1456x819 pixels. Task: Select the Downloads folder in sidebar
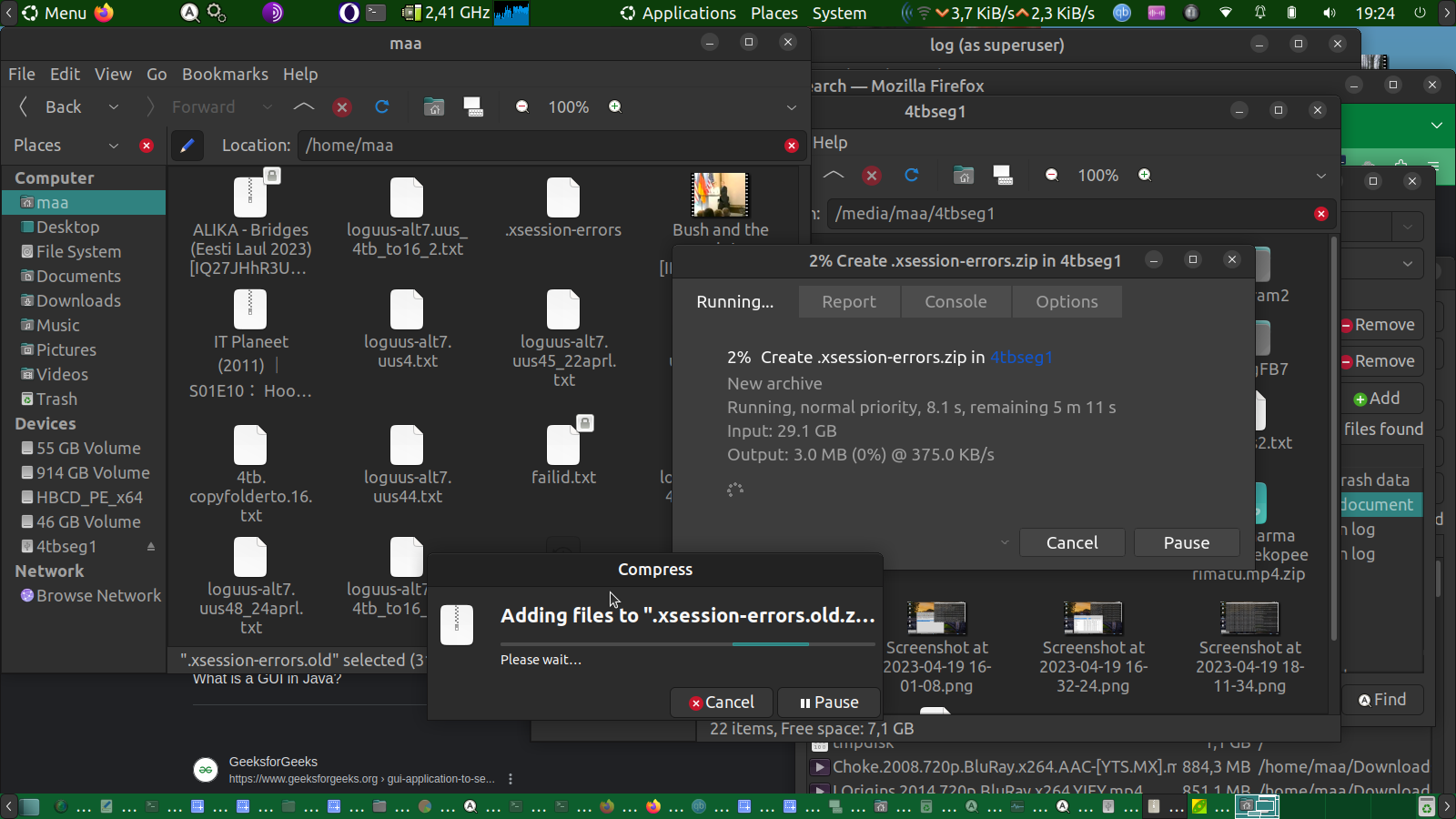pyautogui.click(x=78, y=301)
